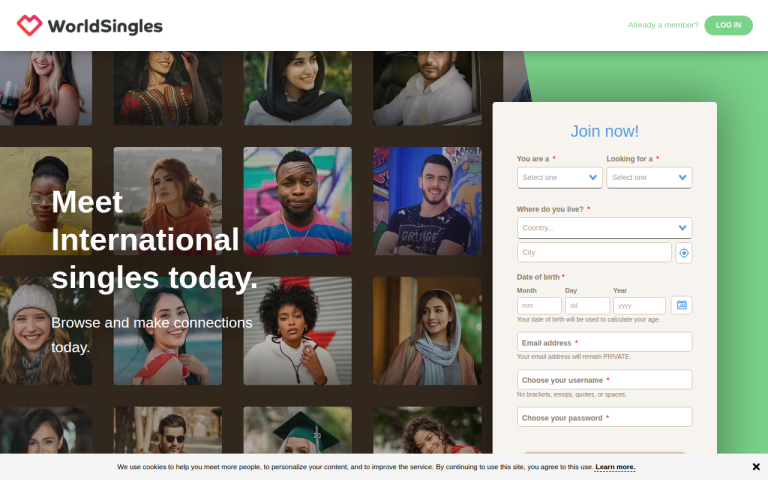Open the calendar date picker icon
This screenshot has height=480, width=768.
click(681, 305)
